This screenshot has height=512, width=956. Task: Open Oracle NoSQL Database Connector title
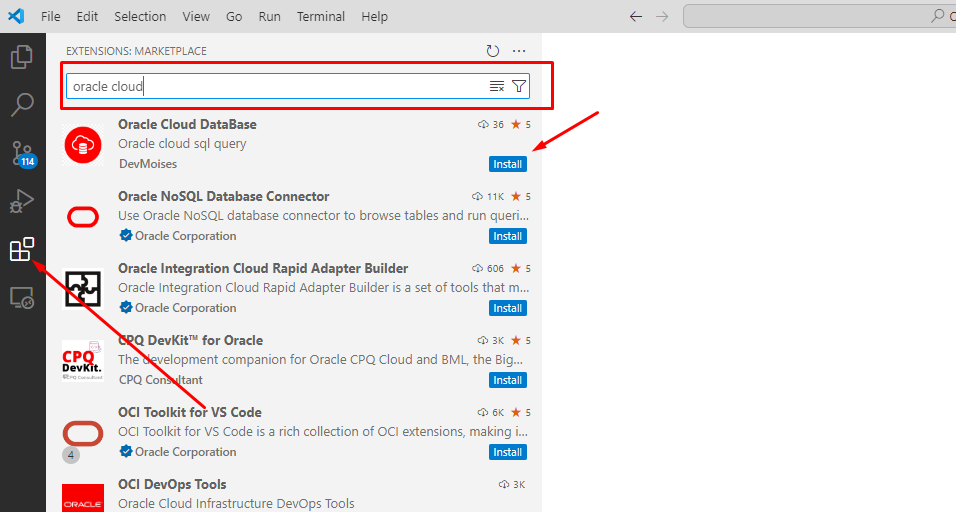(x=224, y=196)
